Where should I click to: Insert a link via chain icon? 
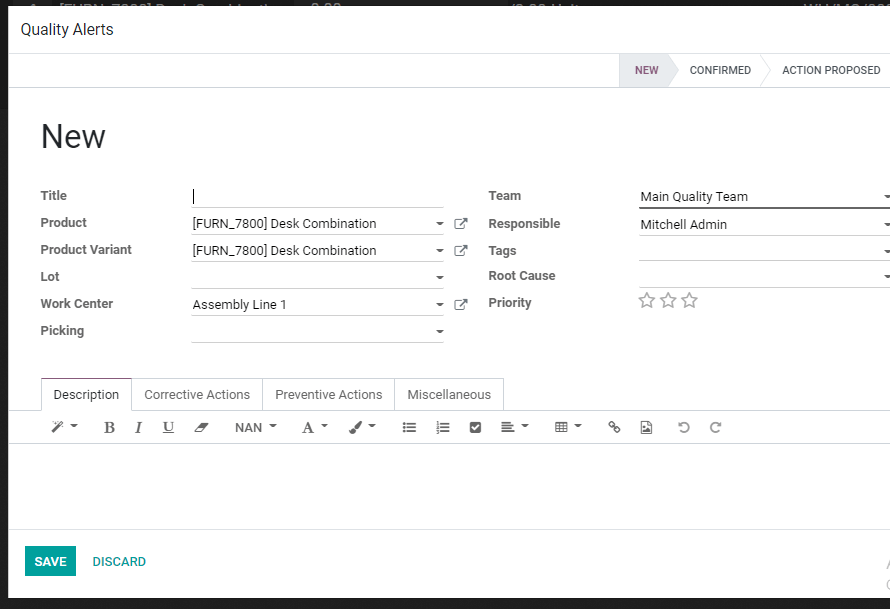614,427
